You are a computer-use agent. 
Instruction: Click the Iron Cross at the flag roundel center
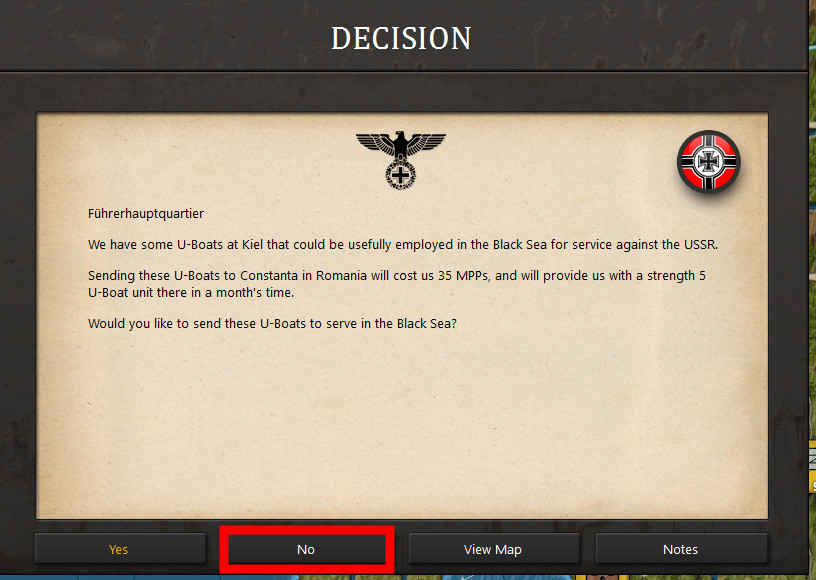708,161
